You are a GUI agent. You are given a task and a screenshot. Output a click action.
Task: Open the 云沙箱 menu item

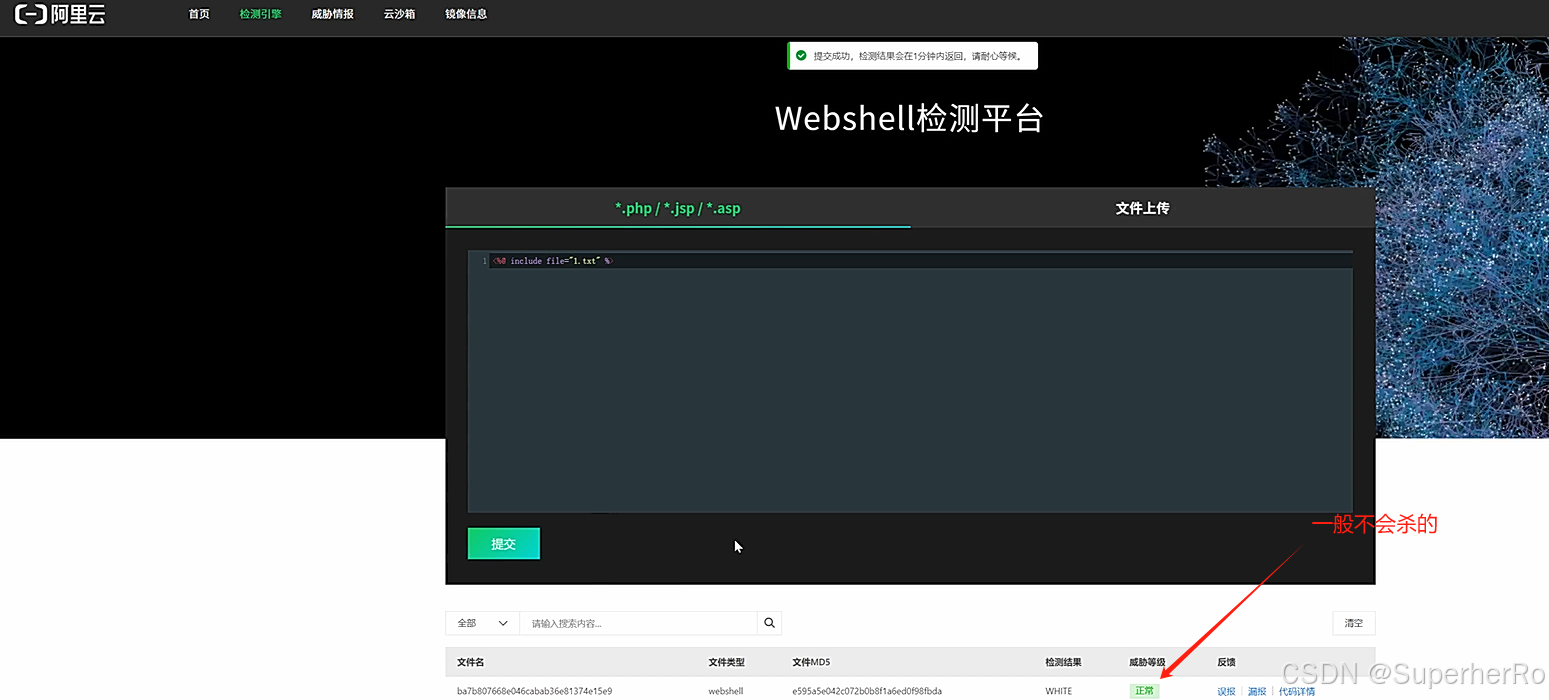[x=399, y=14]
